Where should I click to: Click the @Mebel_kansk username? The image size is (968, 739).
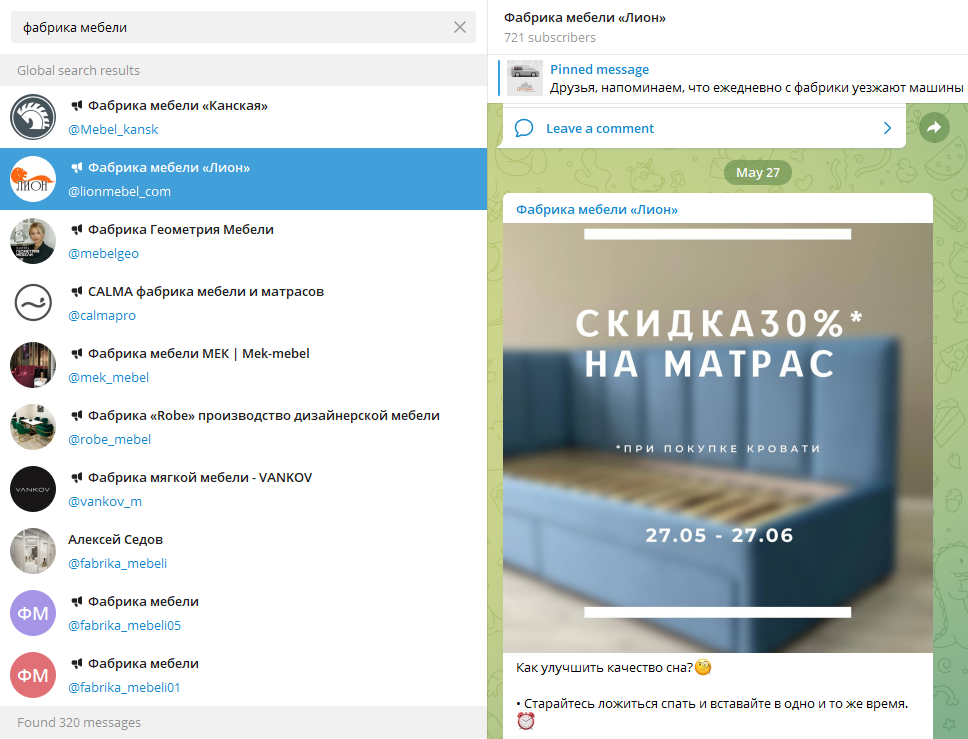pyautogui.click(x=113, y=130)
